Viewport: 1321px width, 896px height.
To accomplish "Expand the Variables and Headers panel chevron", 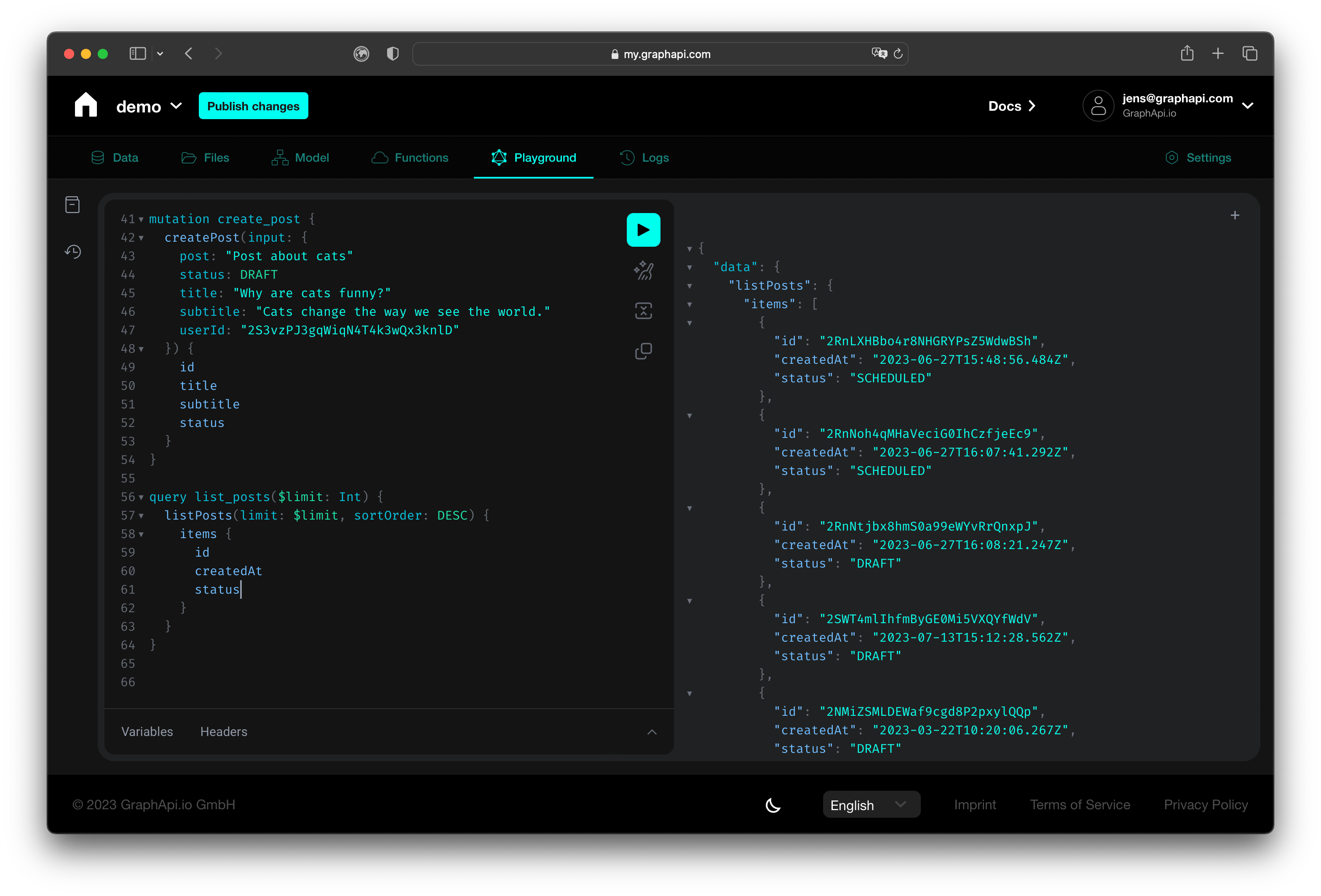I will coord(651,732).
